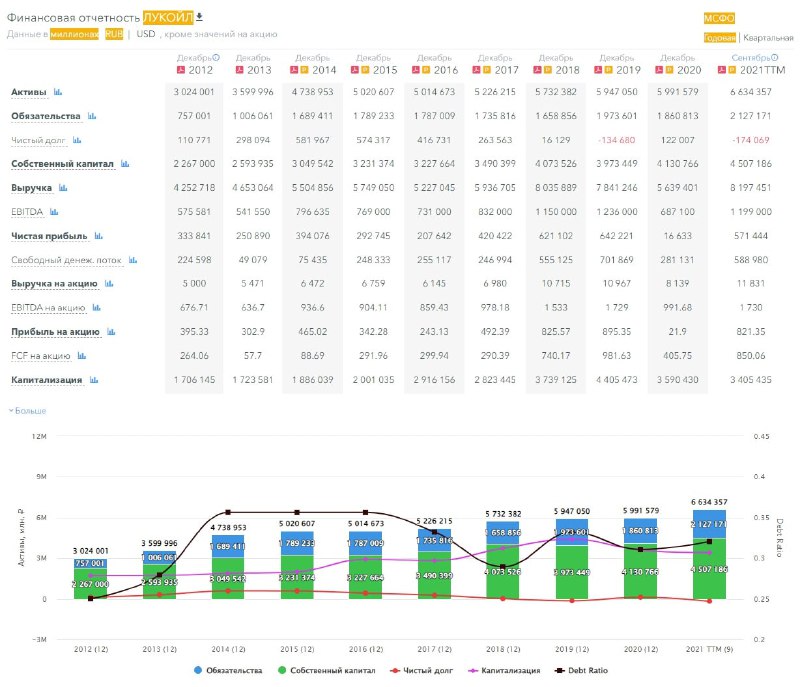Show the chart for Чистая прибыль via its icon
The height and width of the screenshot is (687, 800).
(x=99, y=236)
